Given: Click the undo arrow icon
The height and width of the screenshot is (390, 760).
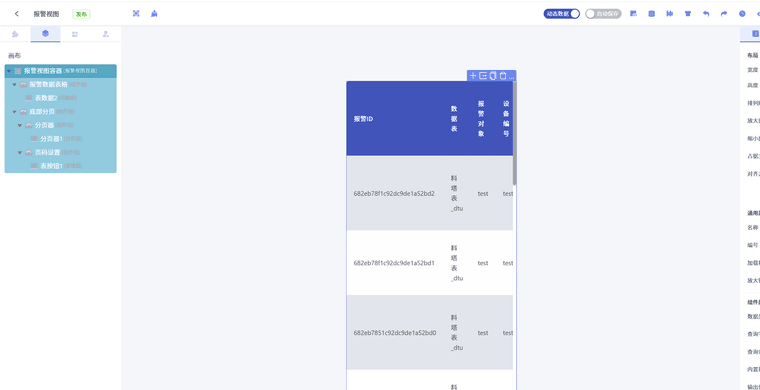Looking at the screenshot, I should (706, 14).
